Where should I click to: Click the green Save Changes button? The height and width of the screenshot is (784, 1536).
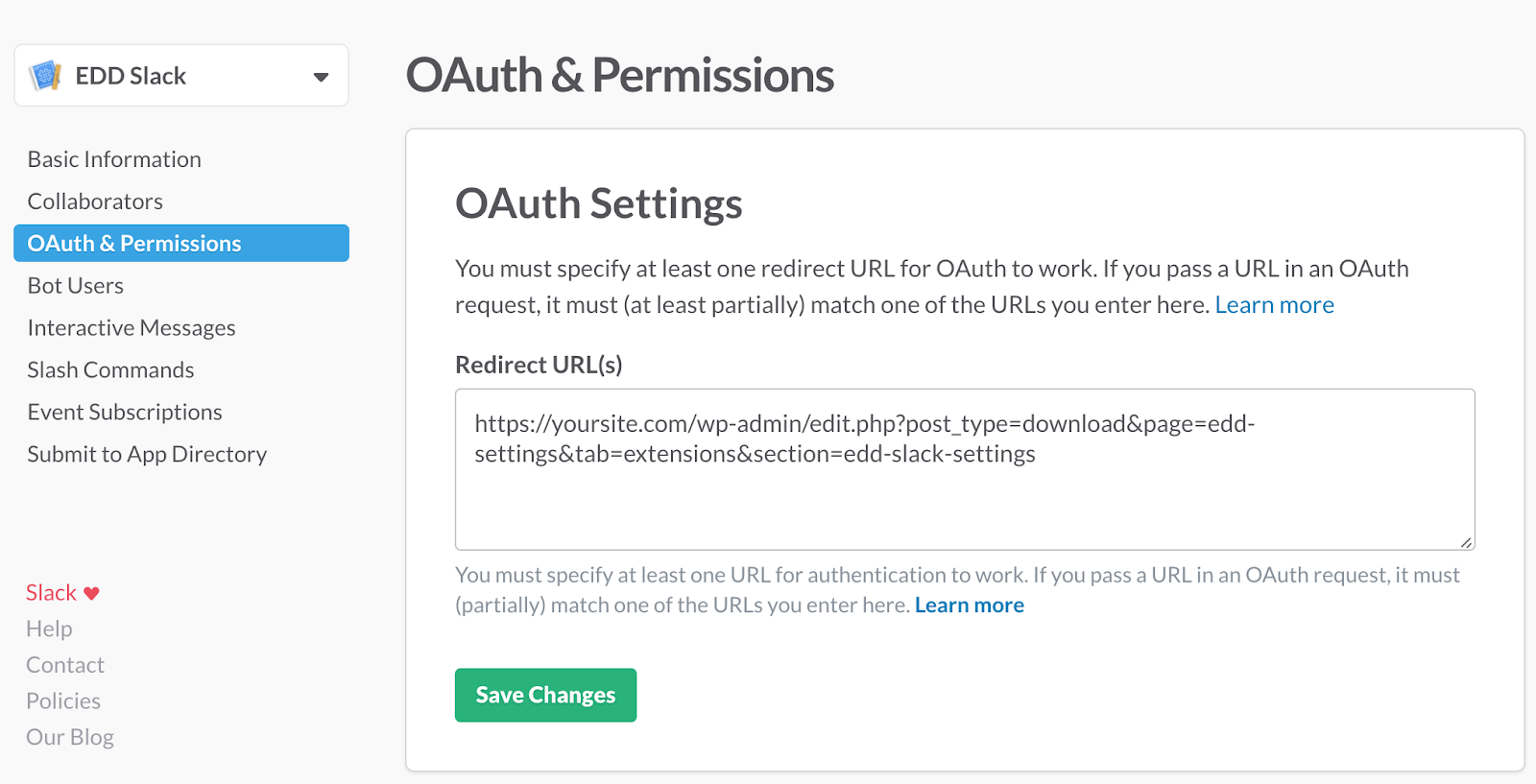coord(545,695)
